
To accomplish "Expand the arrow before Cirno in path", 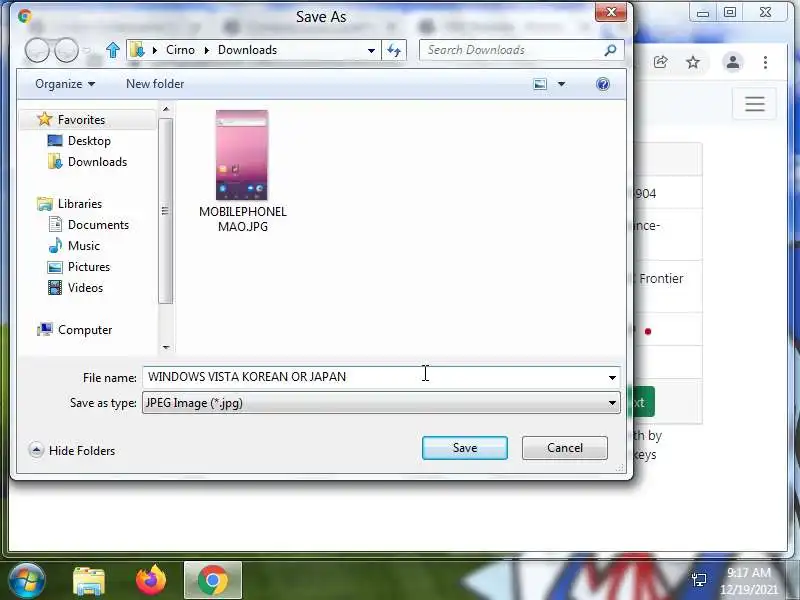I will pyautogui.click(x=155, y=50).
